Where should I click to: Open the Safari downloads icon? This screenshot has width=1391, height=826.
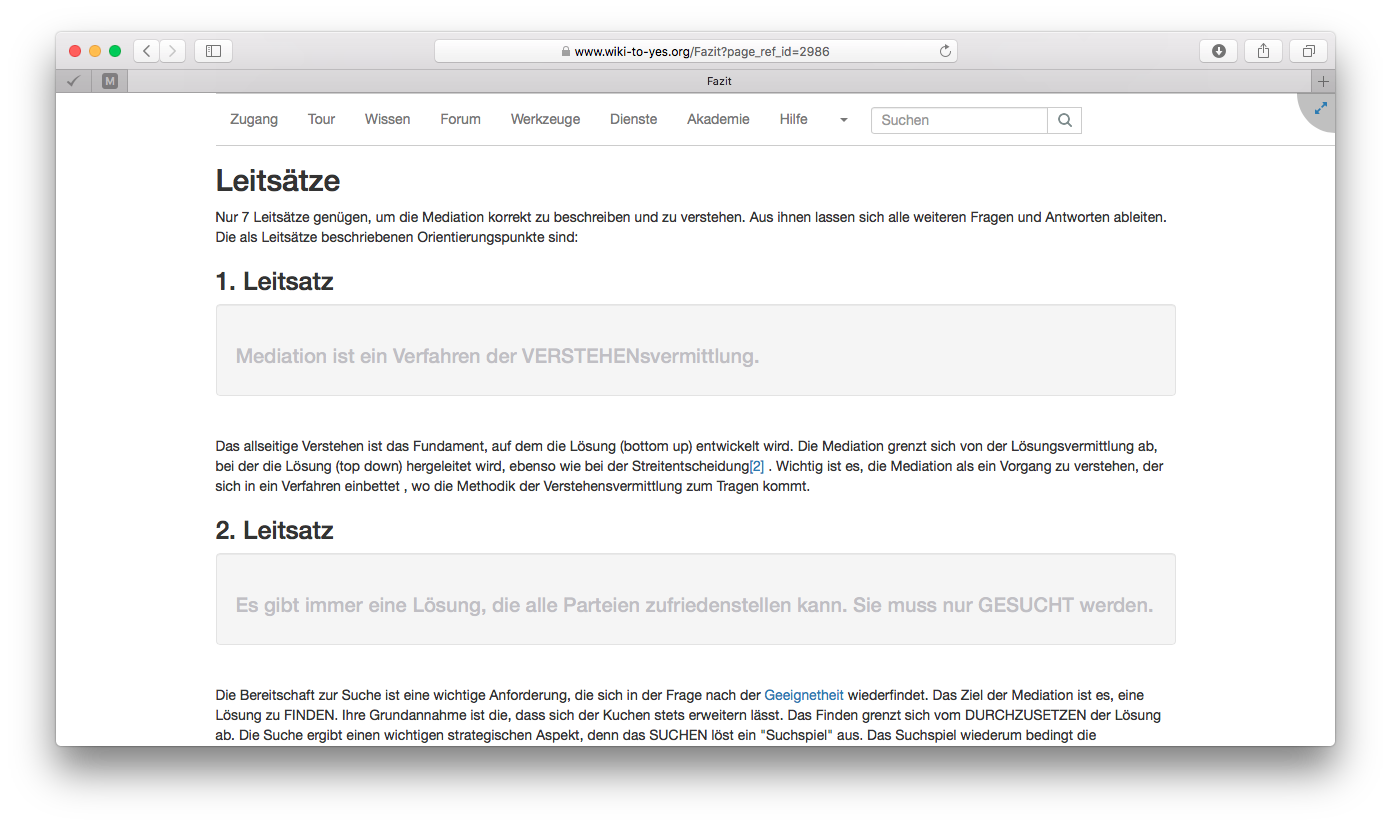click(1218, 51)
